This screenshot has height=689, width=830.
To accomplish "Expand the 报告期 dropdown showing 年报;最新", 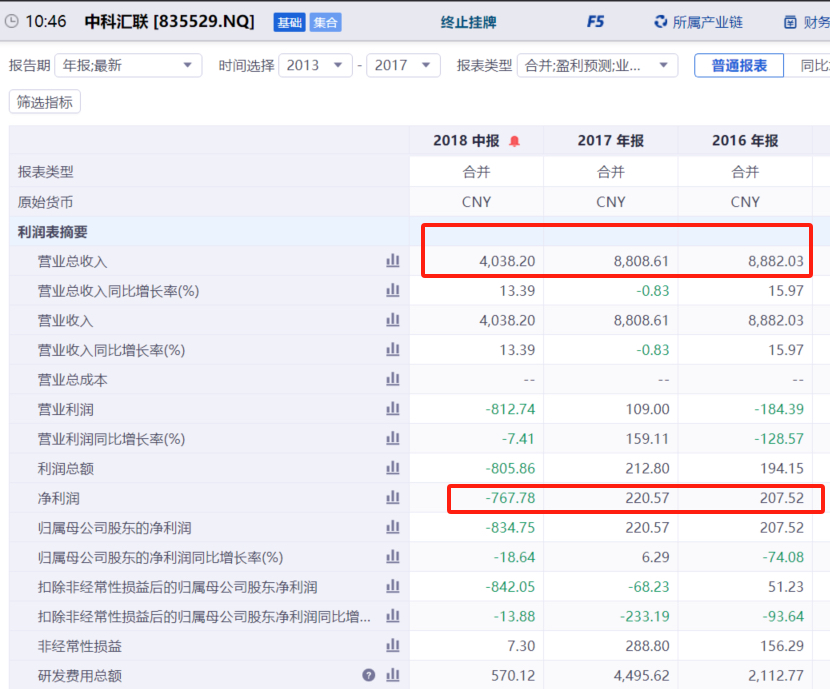I will click(x=128, y=65).
